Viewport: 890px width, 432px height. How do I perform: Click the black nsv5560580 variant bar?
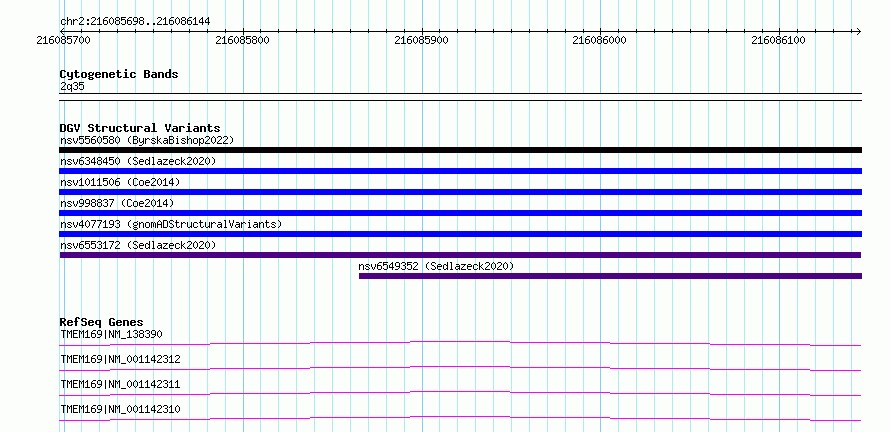point(460,150)
